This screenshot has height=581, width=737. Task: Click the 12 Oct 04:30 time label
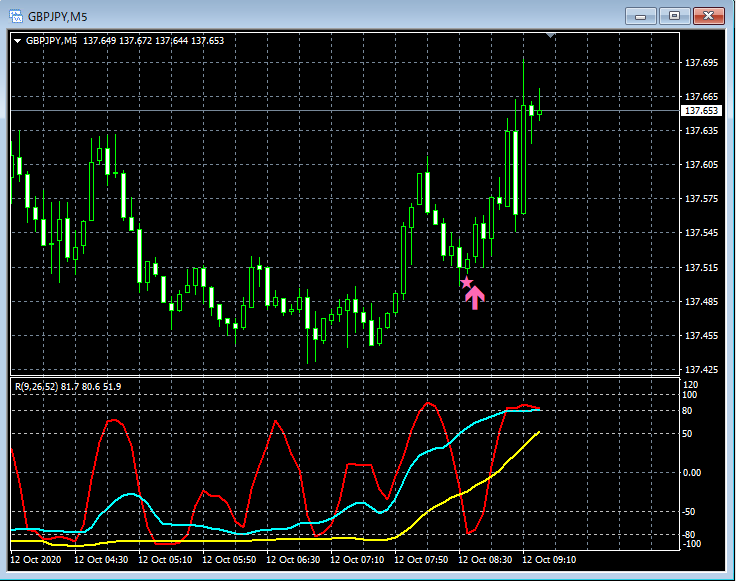click(101, 560)
